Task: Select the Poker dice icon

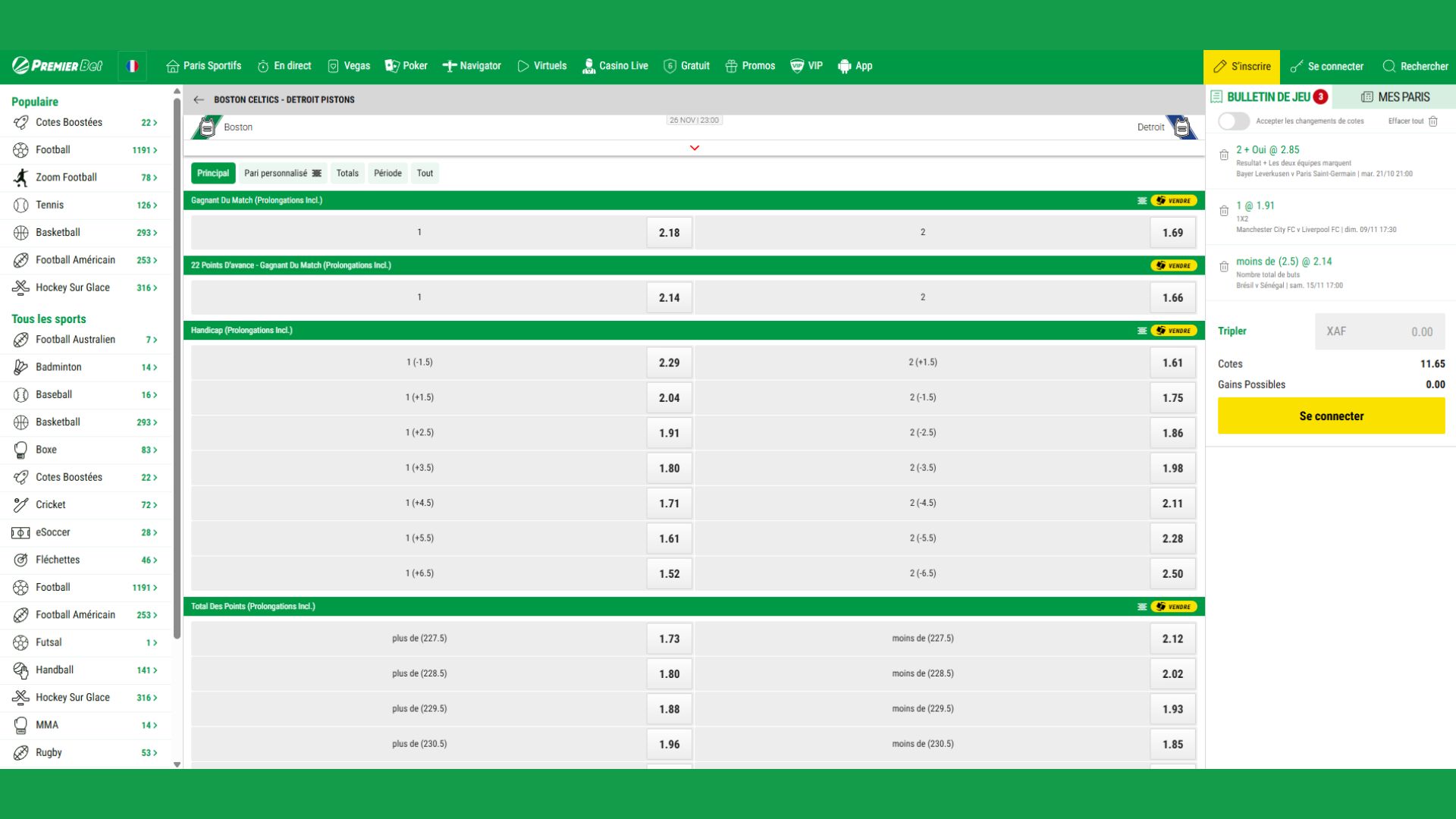Action: tap(392, 66)
